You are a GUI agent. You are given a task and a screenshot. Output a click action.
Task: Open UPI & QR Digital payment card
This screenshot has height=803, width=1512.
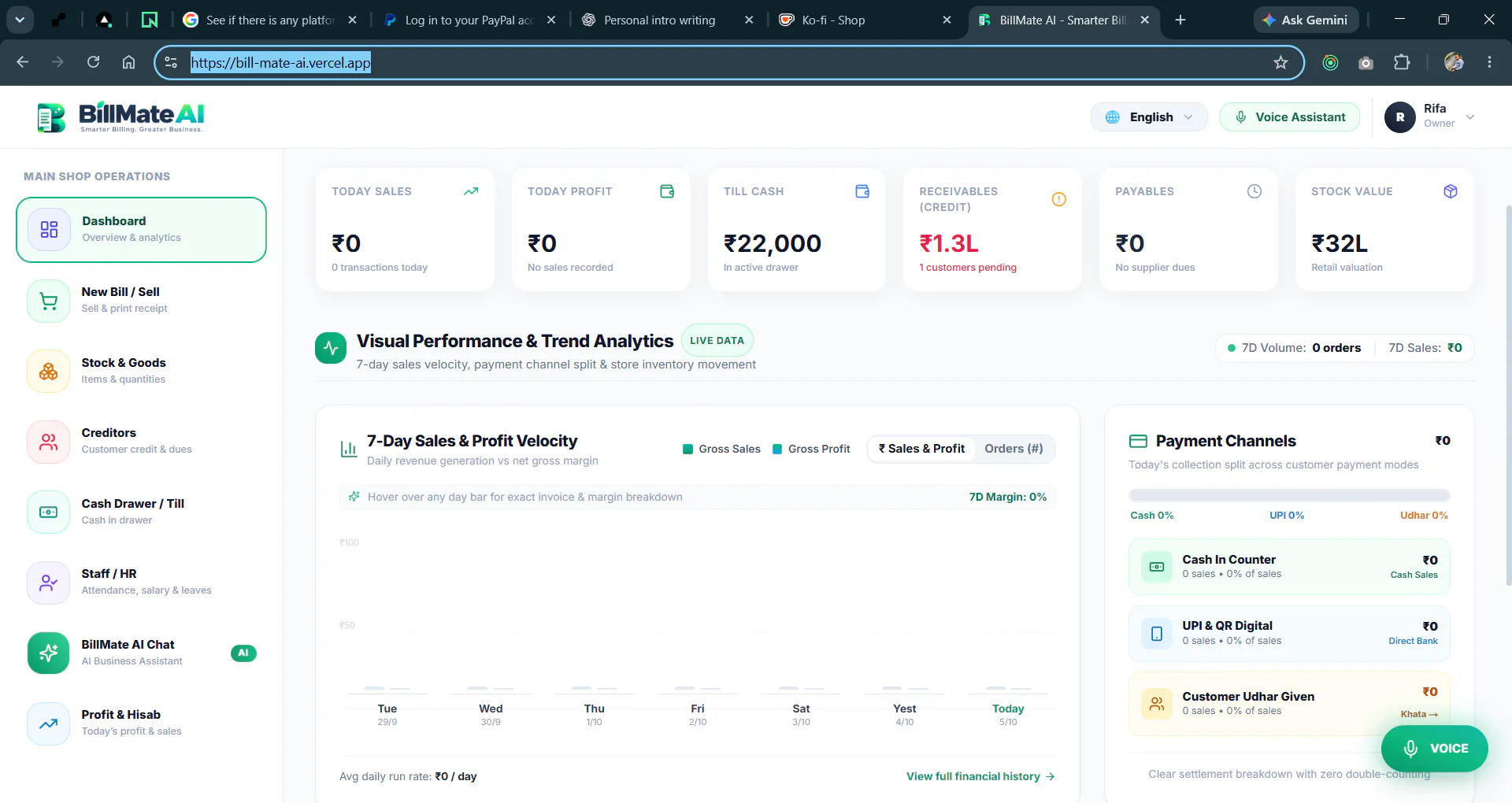coord(1289,633)
